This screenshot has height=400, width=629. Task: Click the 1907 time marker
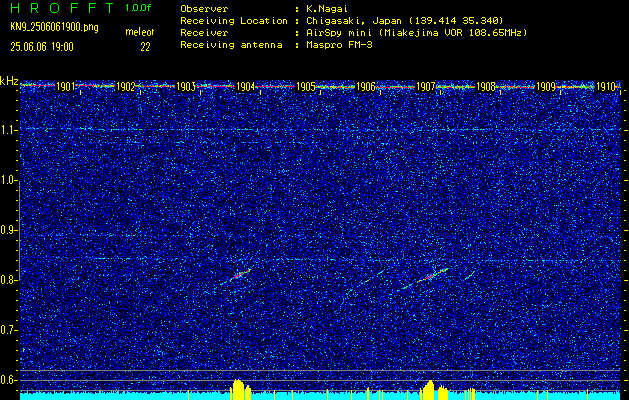click(426, 87)
